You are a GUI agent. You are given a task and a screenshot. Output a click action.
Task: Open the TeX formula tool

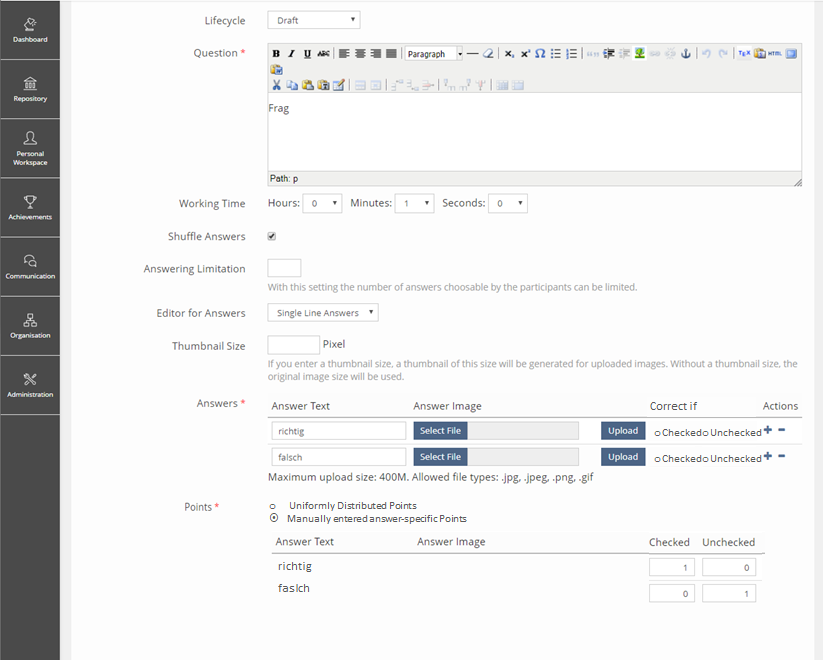coord(744,54)
